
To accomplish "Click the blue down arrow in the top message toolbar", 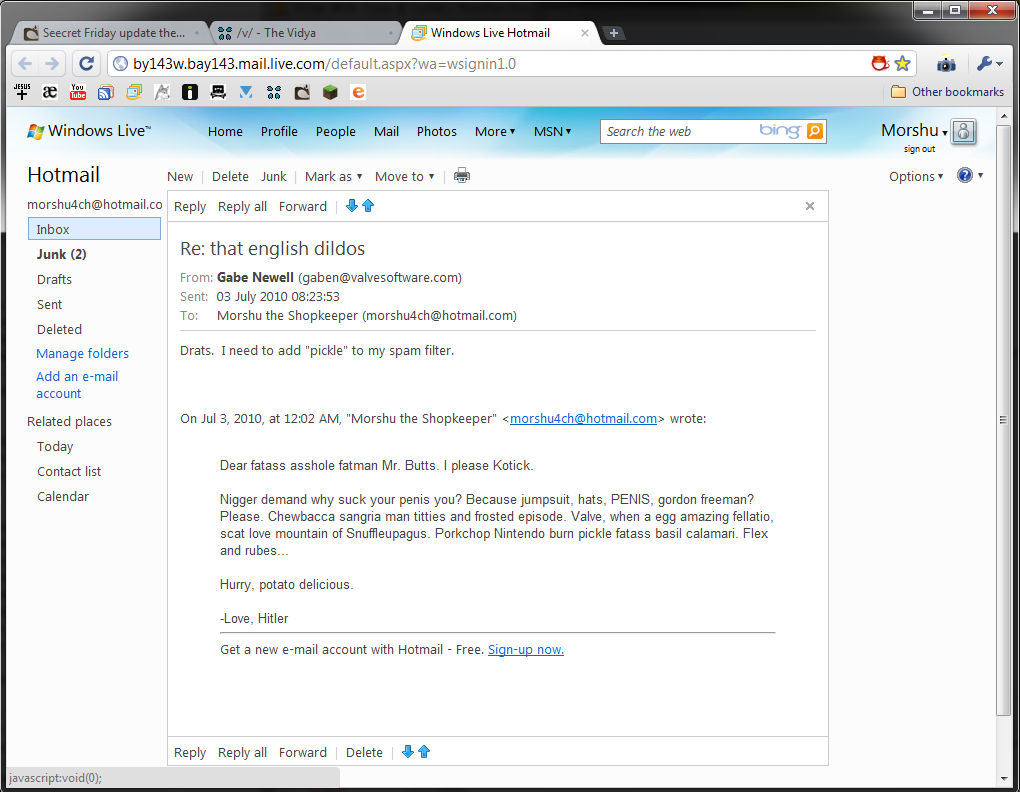I will 352,206.
